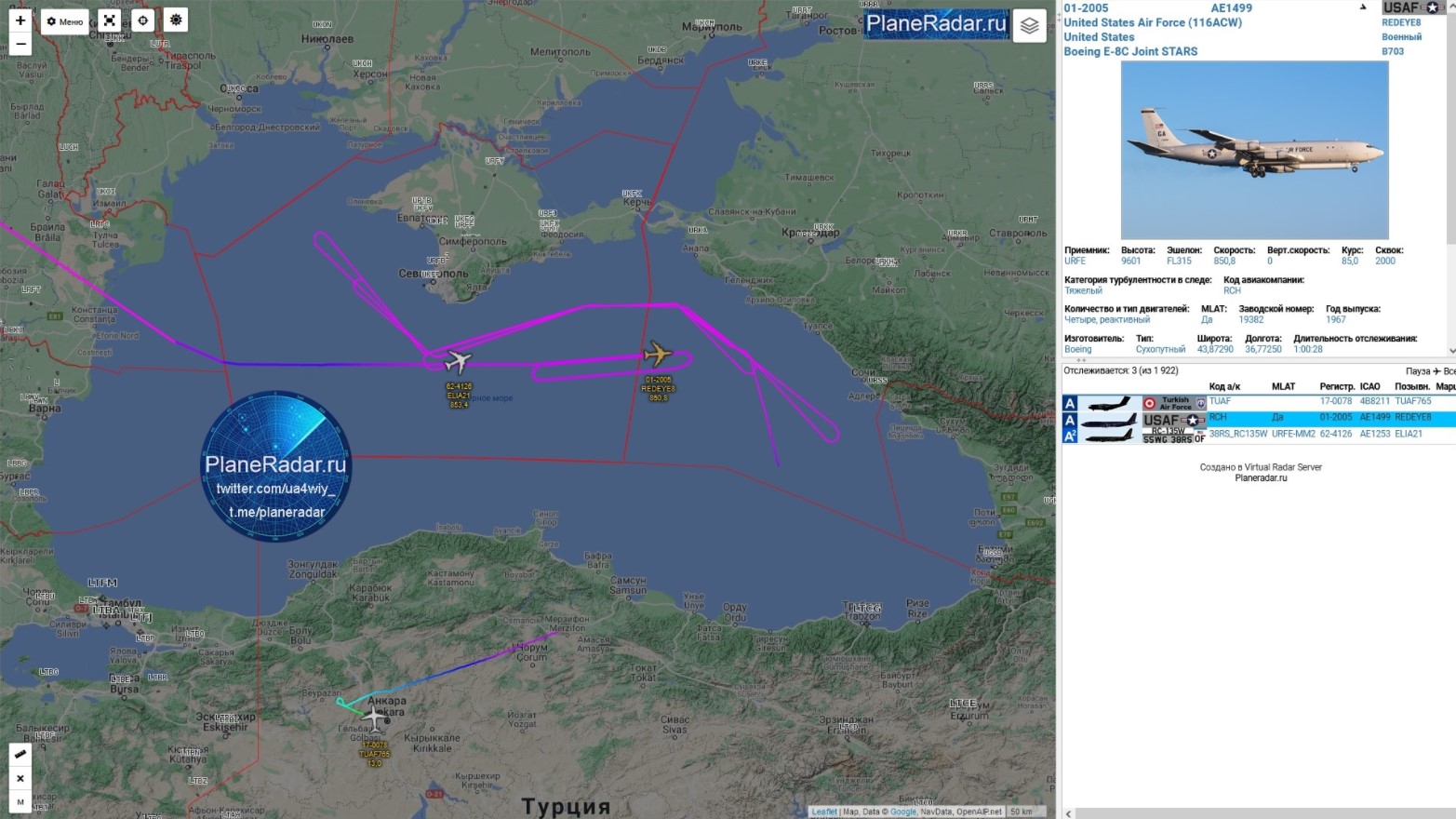The image size is (1456, 819).
Task: Click ICAO code AE1499 in detail header
Action: 1231,8
